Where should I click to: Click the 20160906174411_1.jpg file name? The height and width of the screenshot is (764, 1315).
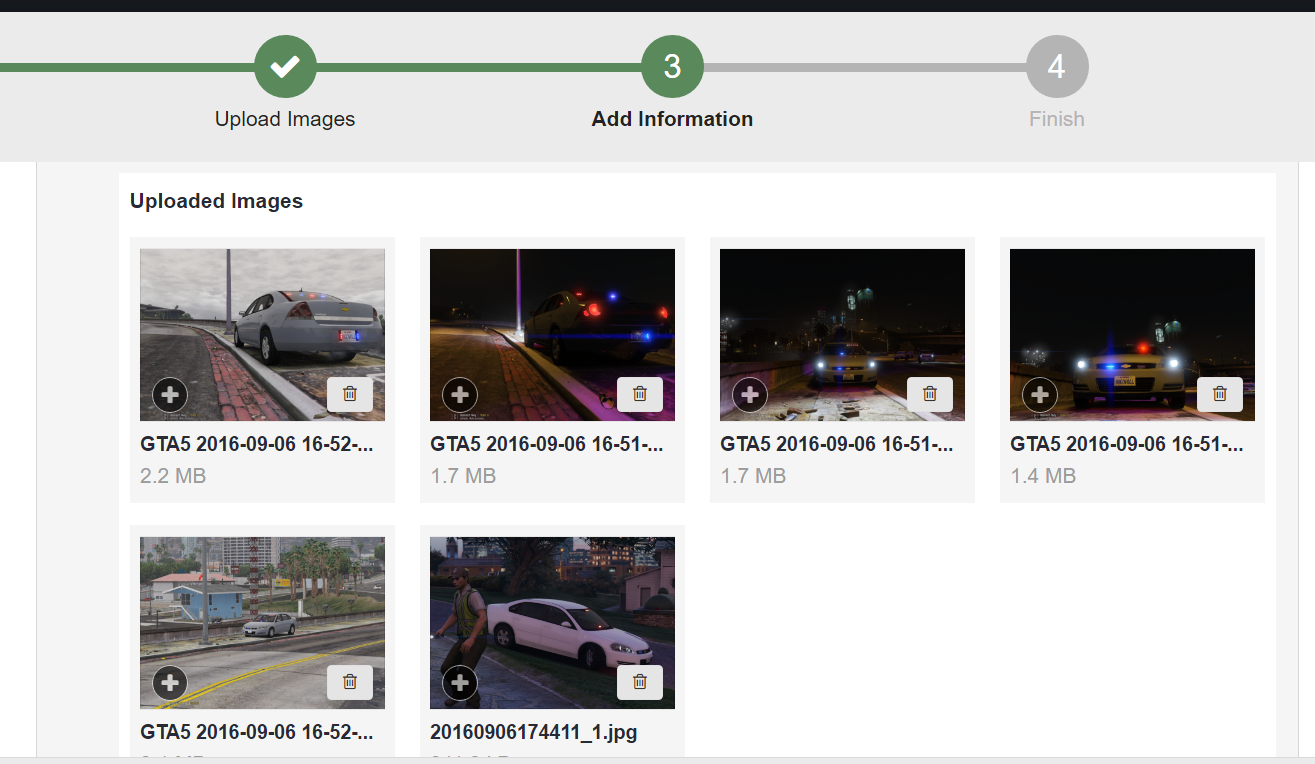pyautogui.click(x=534, y=733)
